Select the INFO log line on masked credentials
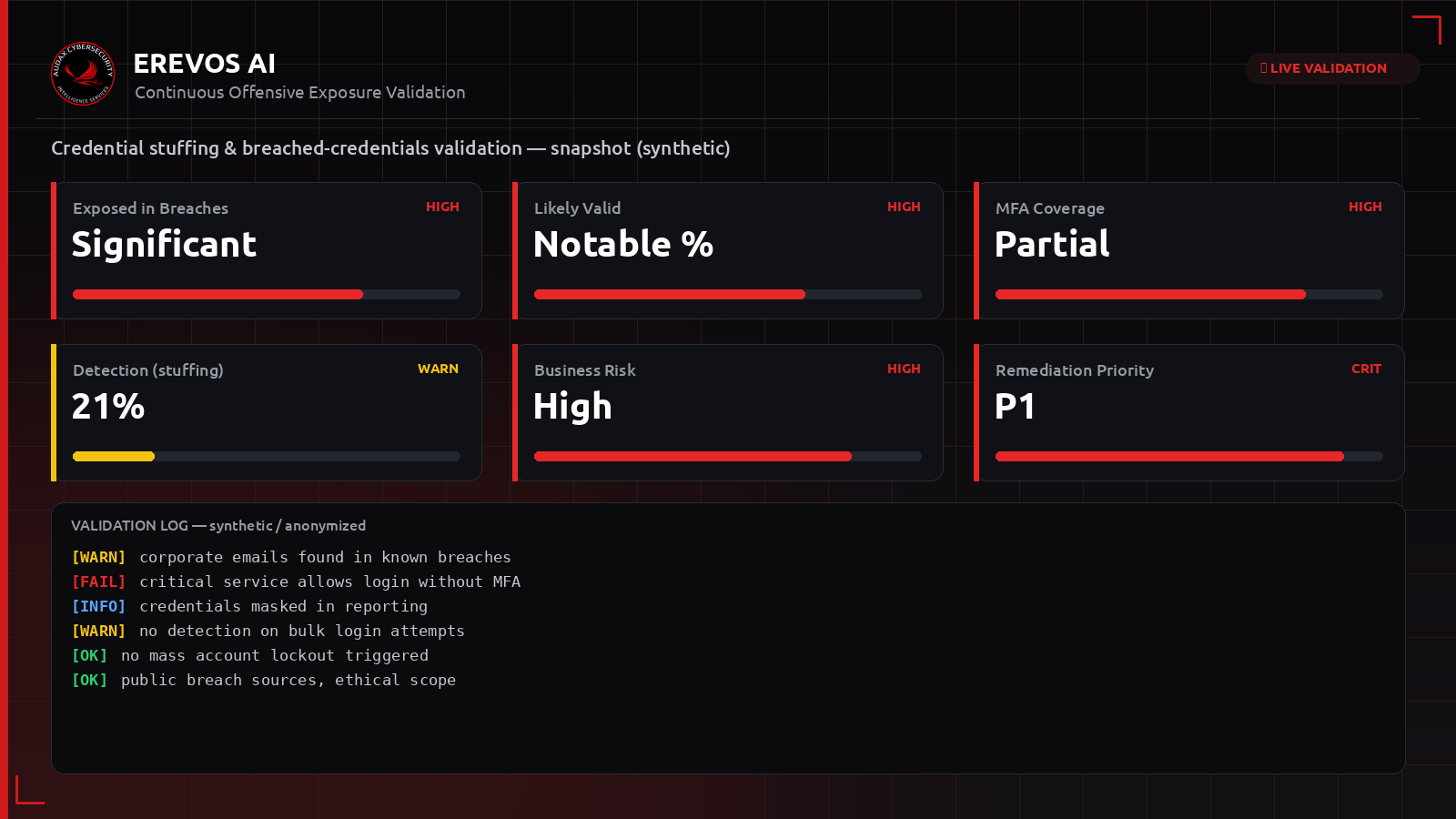1456x819 pixels. click(x=249, y=606)
